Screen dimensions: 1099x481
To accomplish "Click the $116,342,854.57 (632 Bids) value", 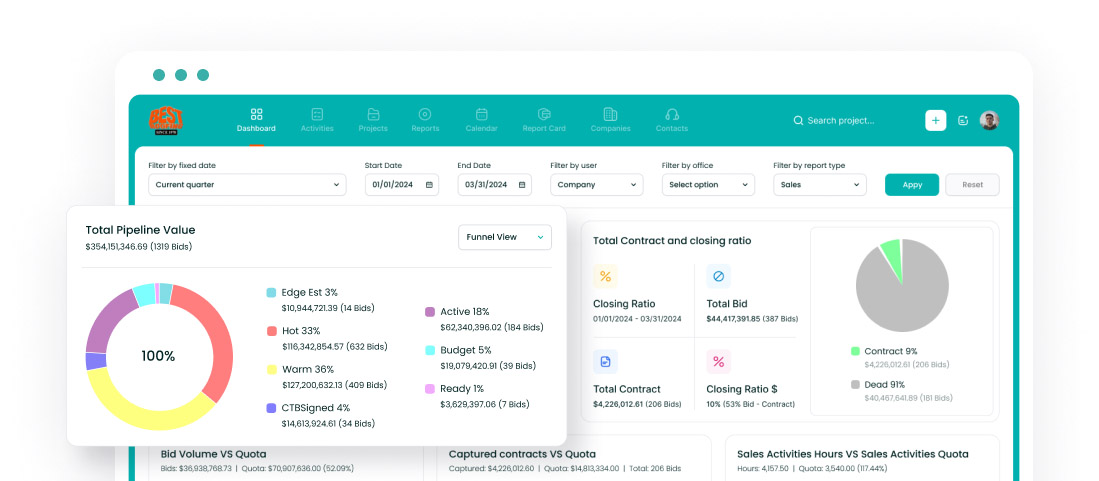I will tap(334, 347).
